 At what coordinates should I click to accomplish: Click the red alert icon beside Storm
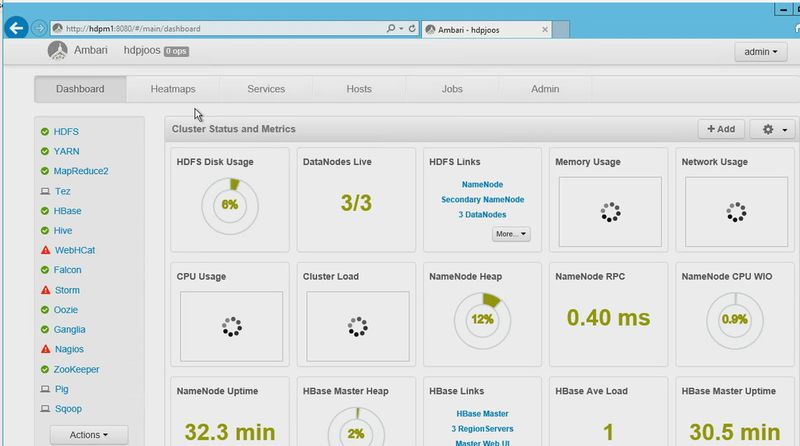(x=45, y=290)
